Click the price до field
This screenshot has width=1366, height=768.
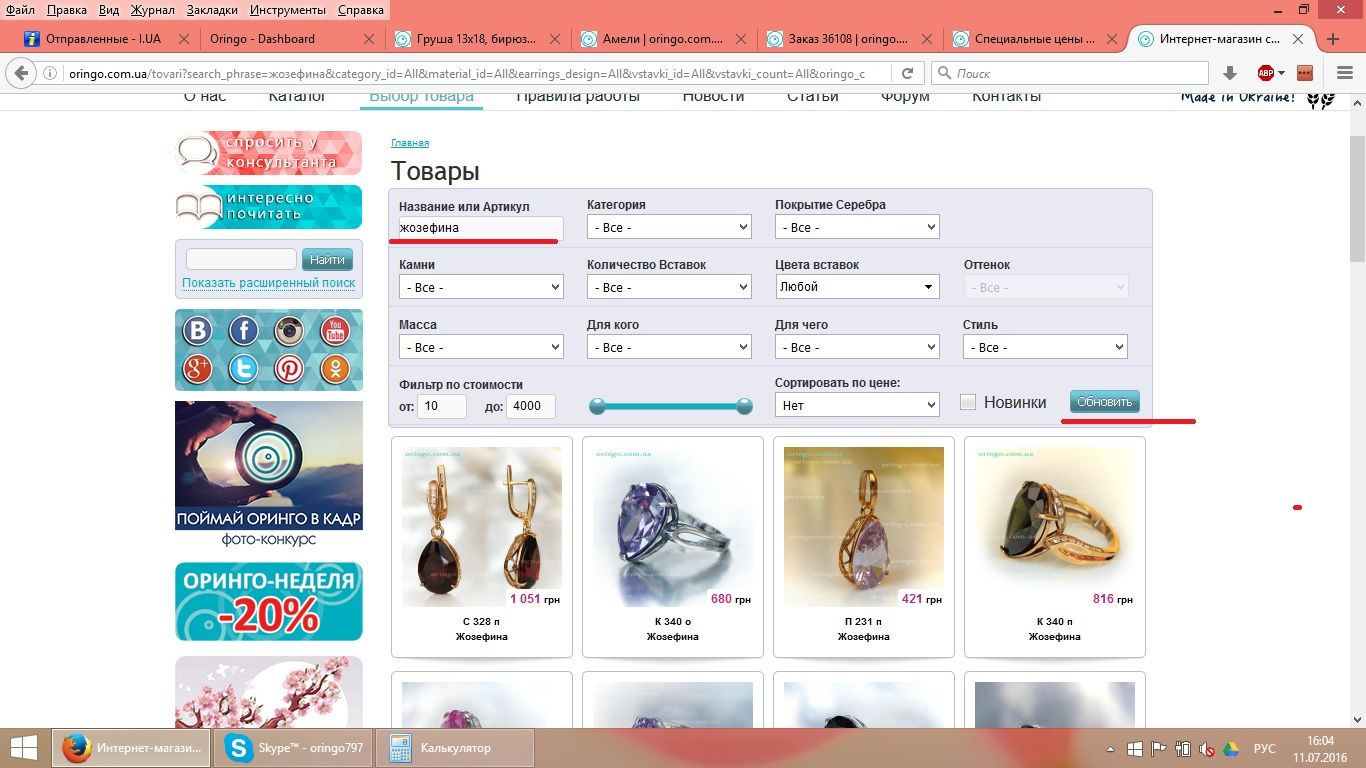[531, 406]
